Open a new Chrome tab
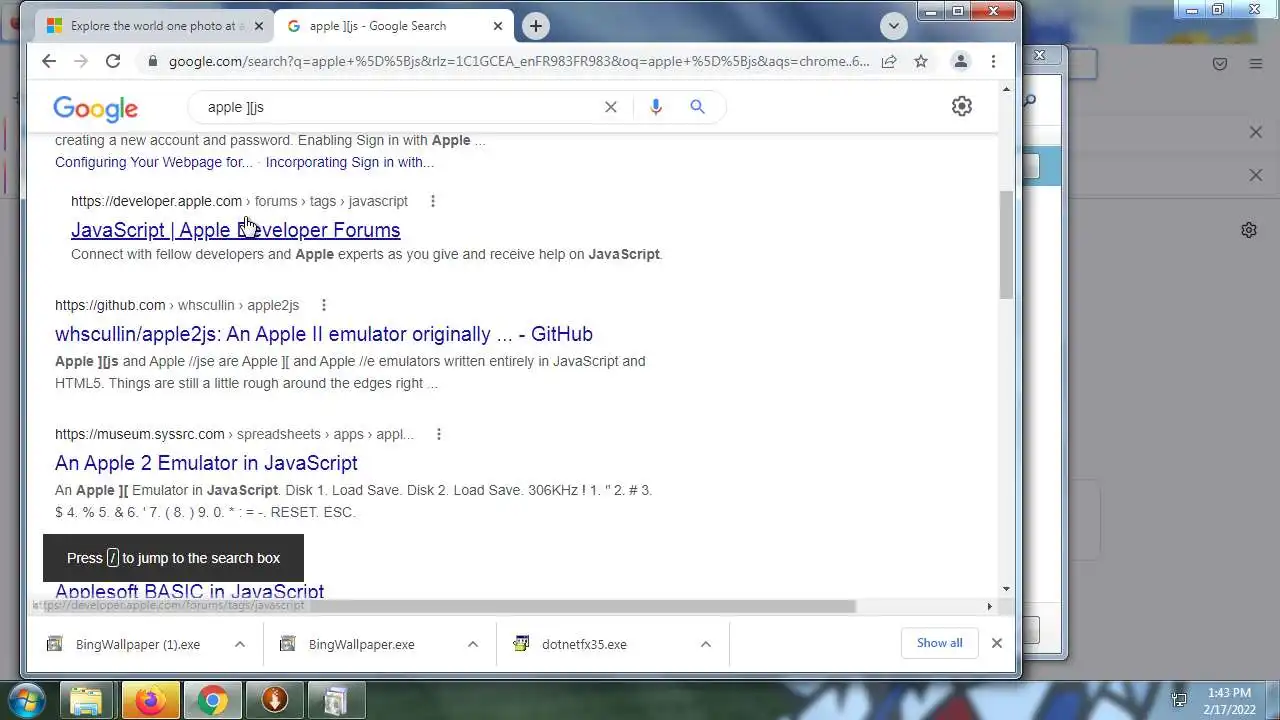1280x720 pixels. (536, 26)
